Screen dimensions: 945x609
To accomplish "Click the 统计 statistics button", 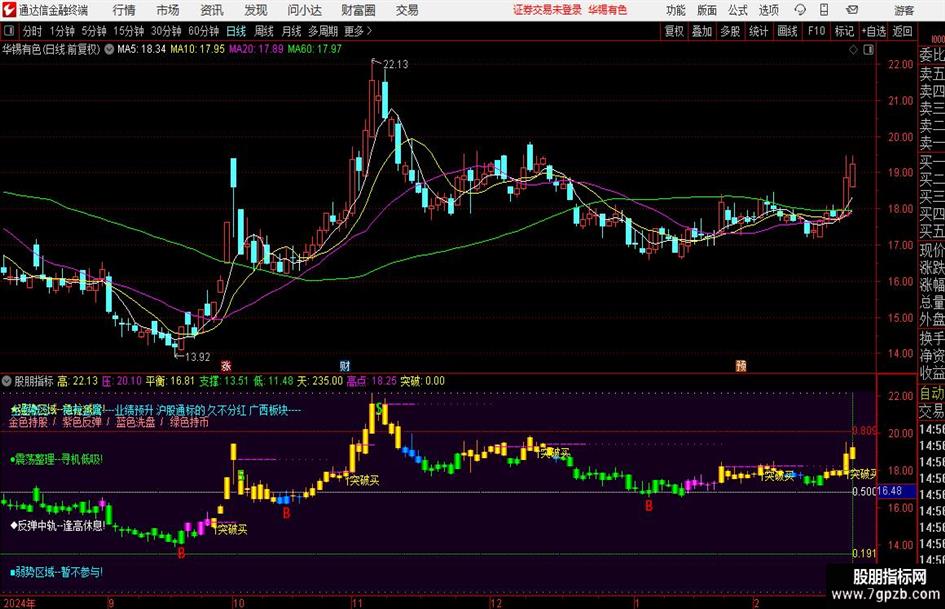I will coord(758,31).
